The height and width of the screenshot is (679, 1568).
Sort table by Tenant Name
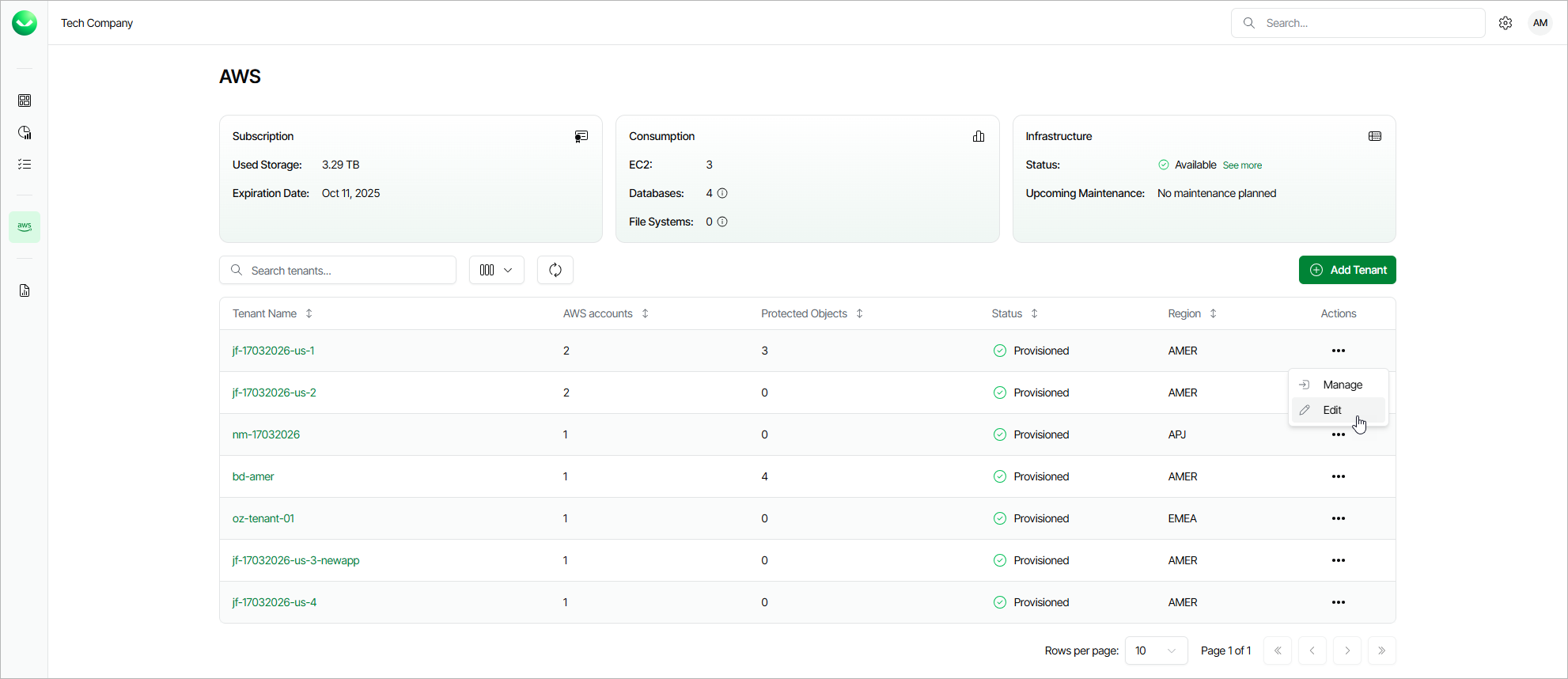click(x=309, y=313)
